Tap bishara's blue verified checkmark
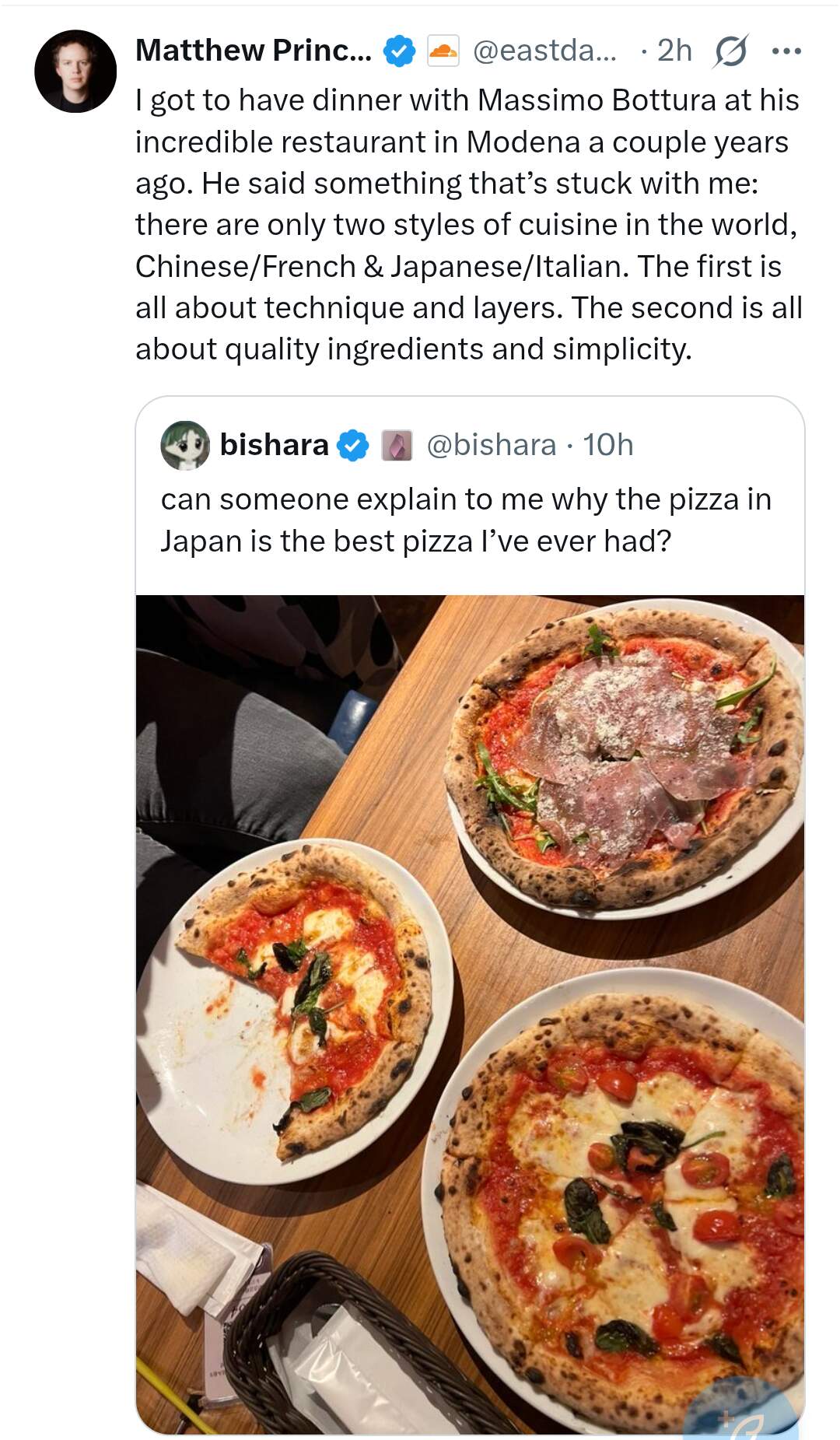Screen dimensions: 840x1440 pyautogui.click(x=354, y=446)
